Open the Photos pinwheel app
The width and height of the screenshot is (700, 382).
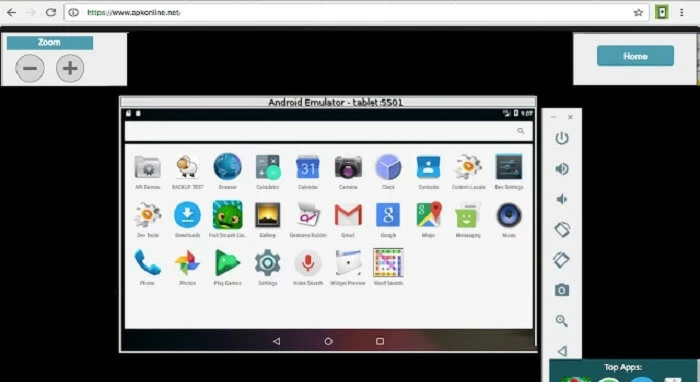tap(187, 263)
